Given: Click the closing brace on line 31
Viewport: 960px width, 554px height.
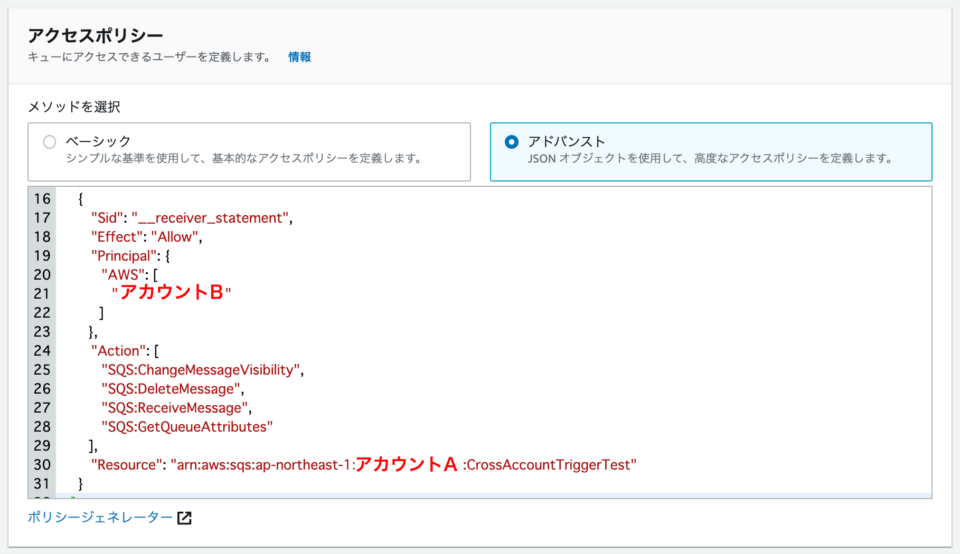Looking at the screenshot, I should (x=80, y=484).
